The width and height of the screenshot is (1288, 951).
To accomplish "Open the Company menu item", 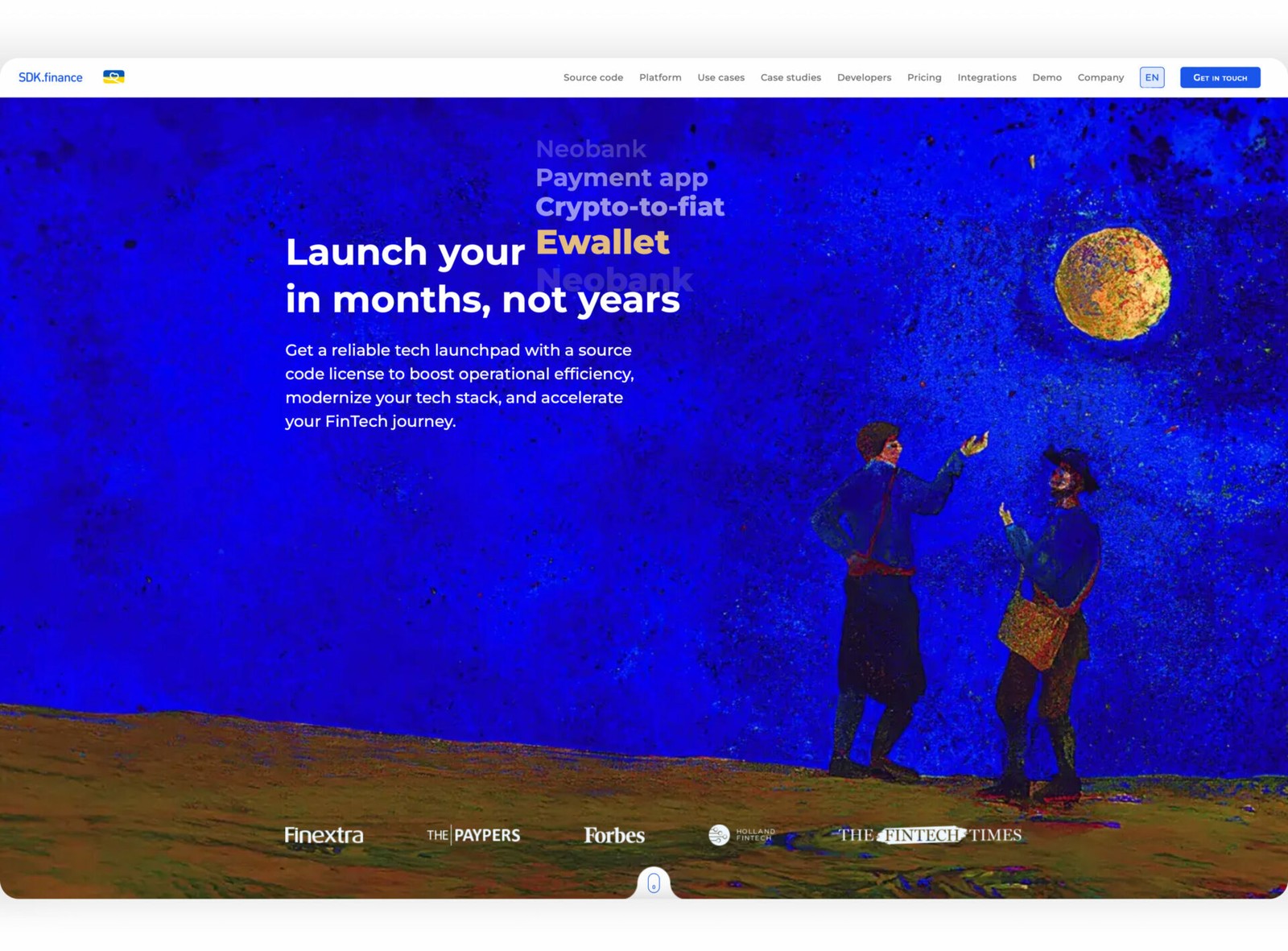I will coord(1100,77).
